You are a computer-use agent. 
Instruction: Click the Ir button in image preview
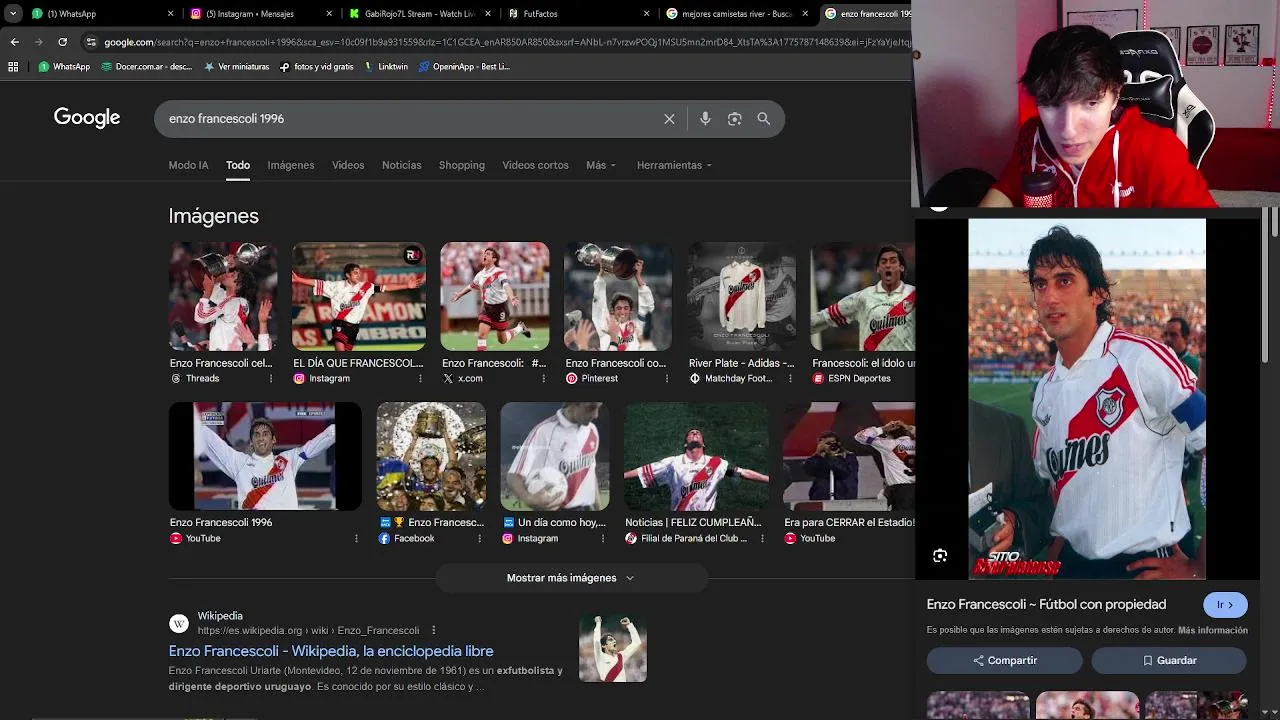(x=1225, y=605)
